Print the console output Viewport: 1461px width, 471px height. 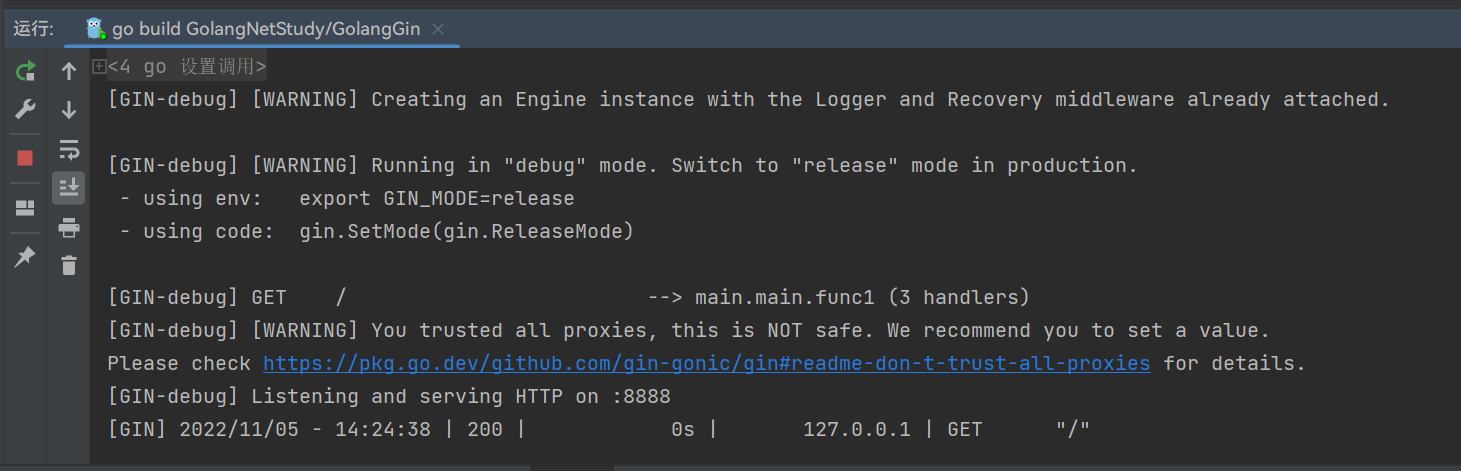69,228
